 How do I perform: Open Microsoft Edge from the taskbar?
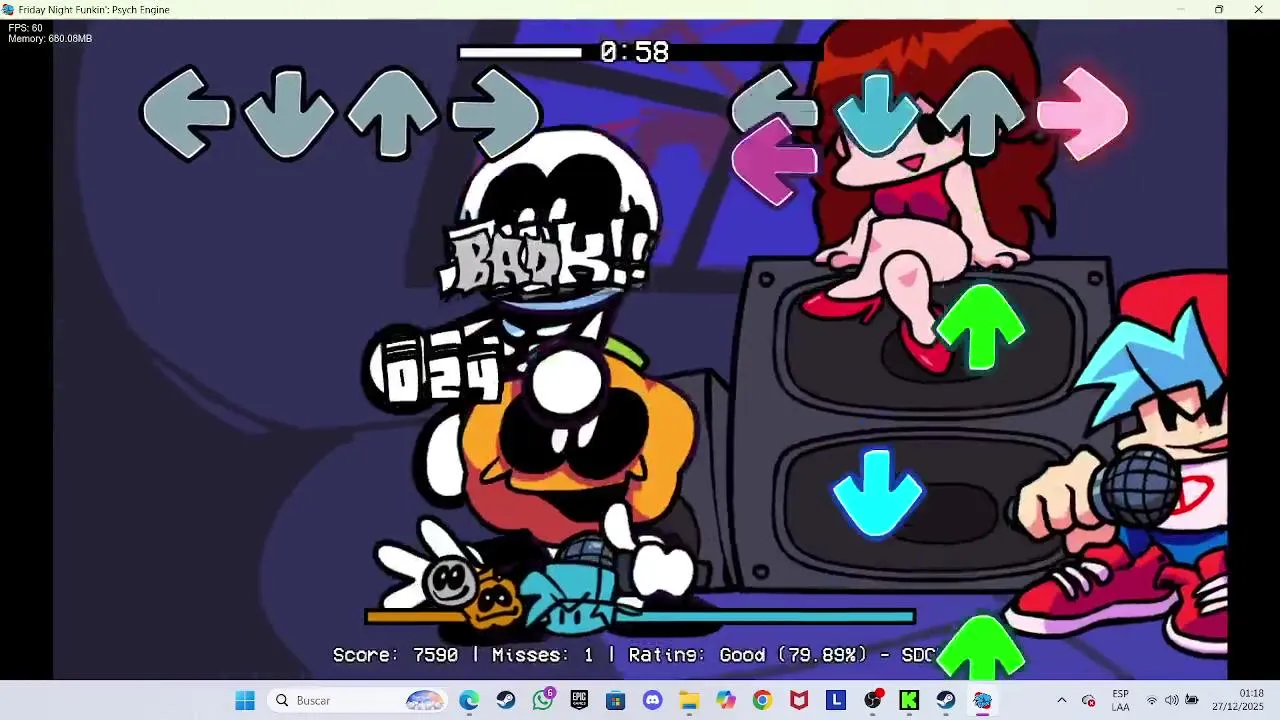pos(469,701)
